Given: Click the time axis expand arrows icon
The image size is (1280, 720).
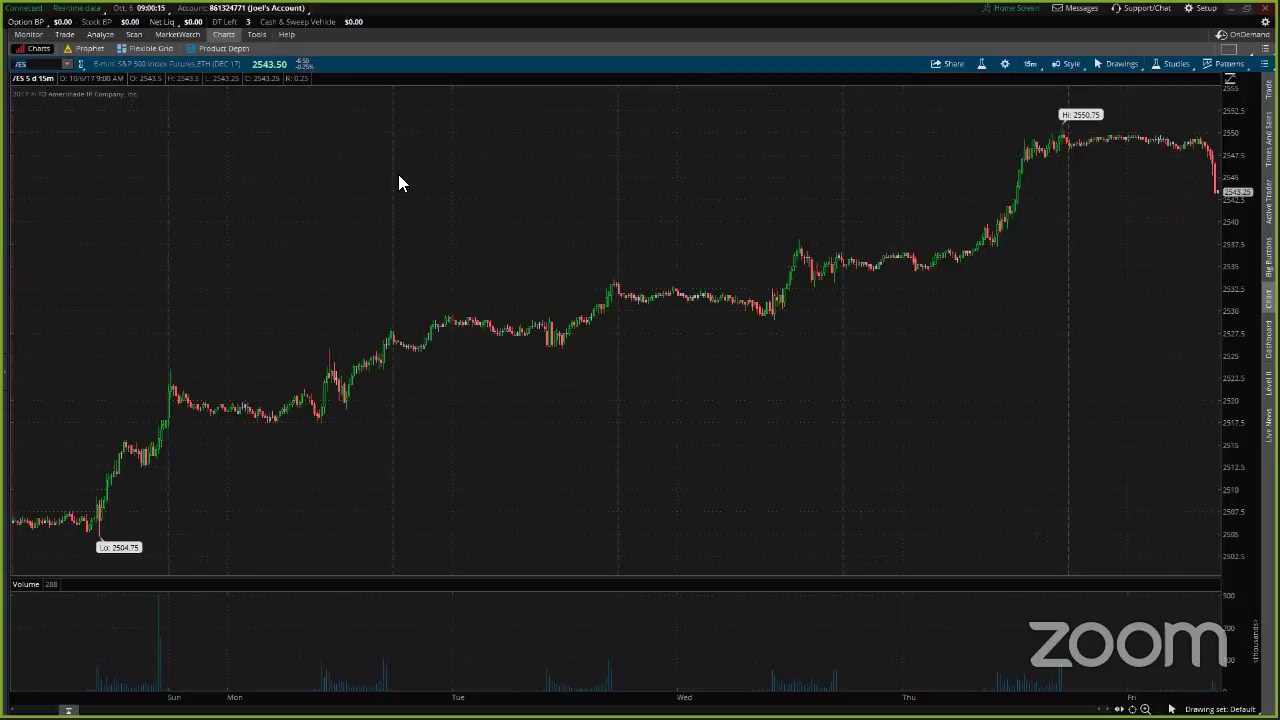Looking at the screenshot, I should pyautogui.click(x=1118, y=709).
